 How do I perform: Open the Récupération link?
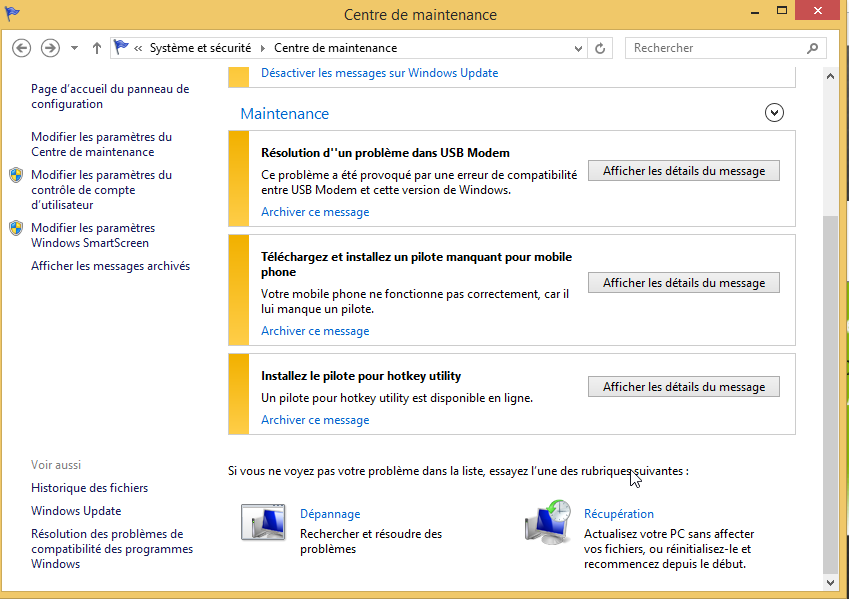click(618, 514)
